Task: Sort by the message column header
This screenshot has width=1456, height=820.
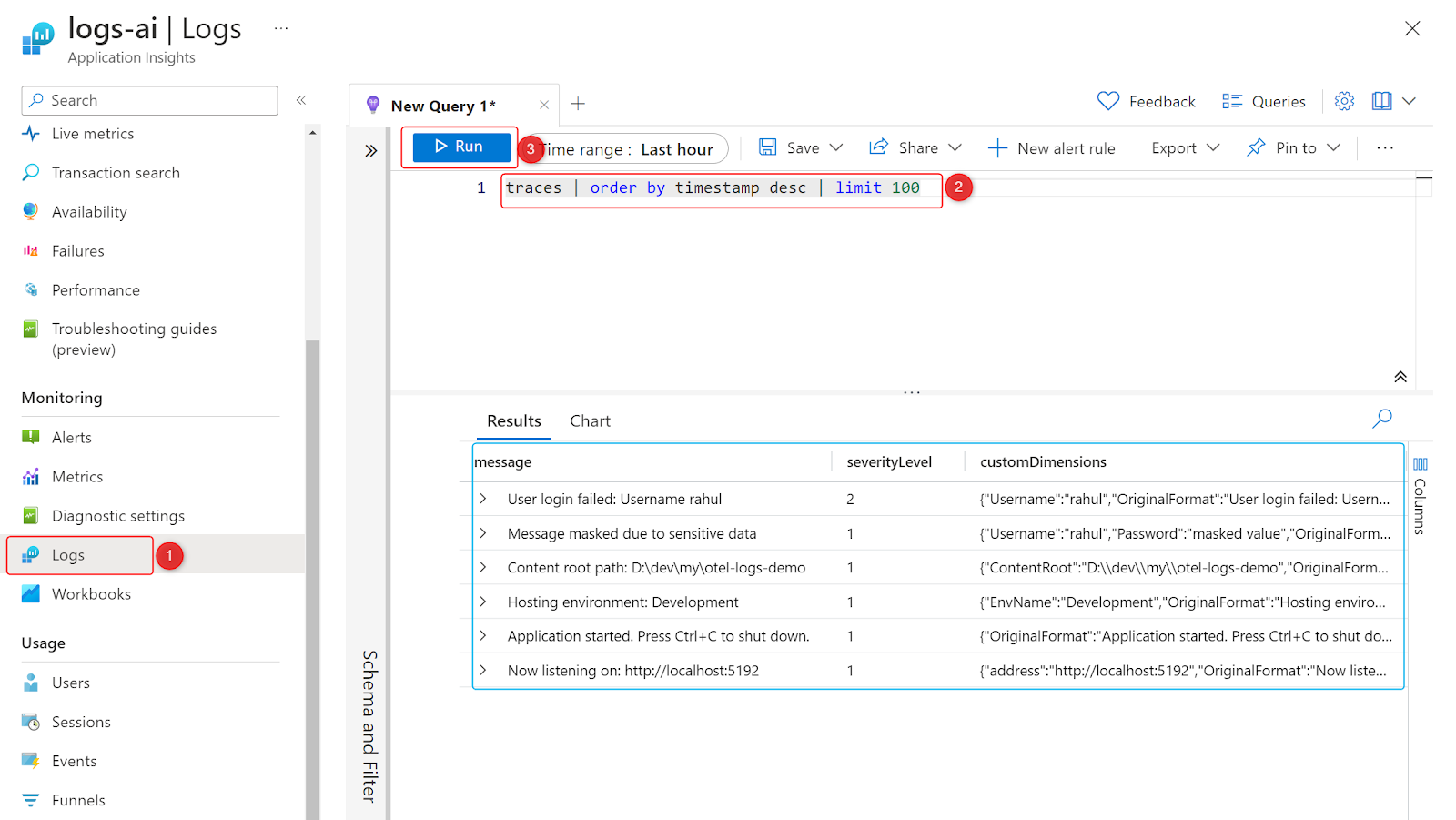Action: click(503, 462)
